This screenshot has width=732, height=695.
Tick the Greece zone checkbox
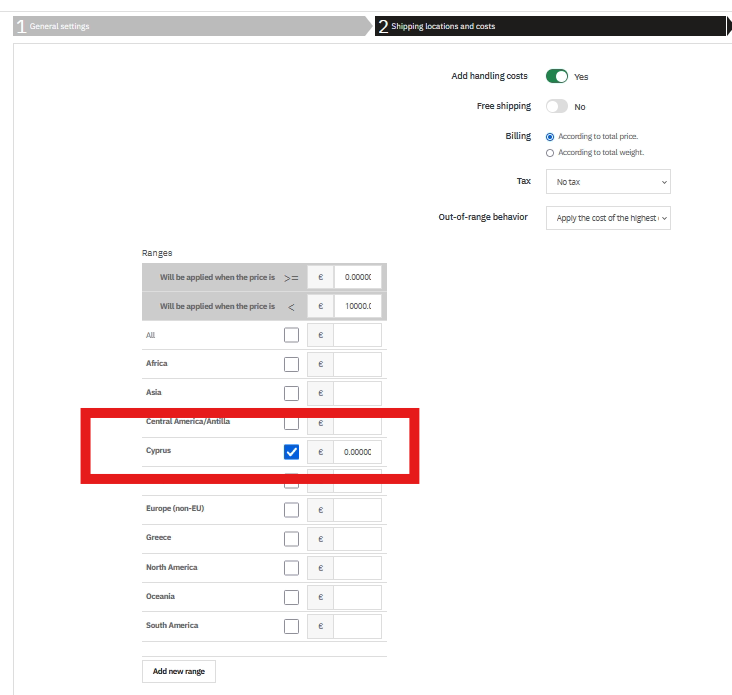click(292, 539)
